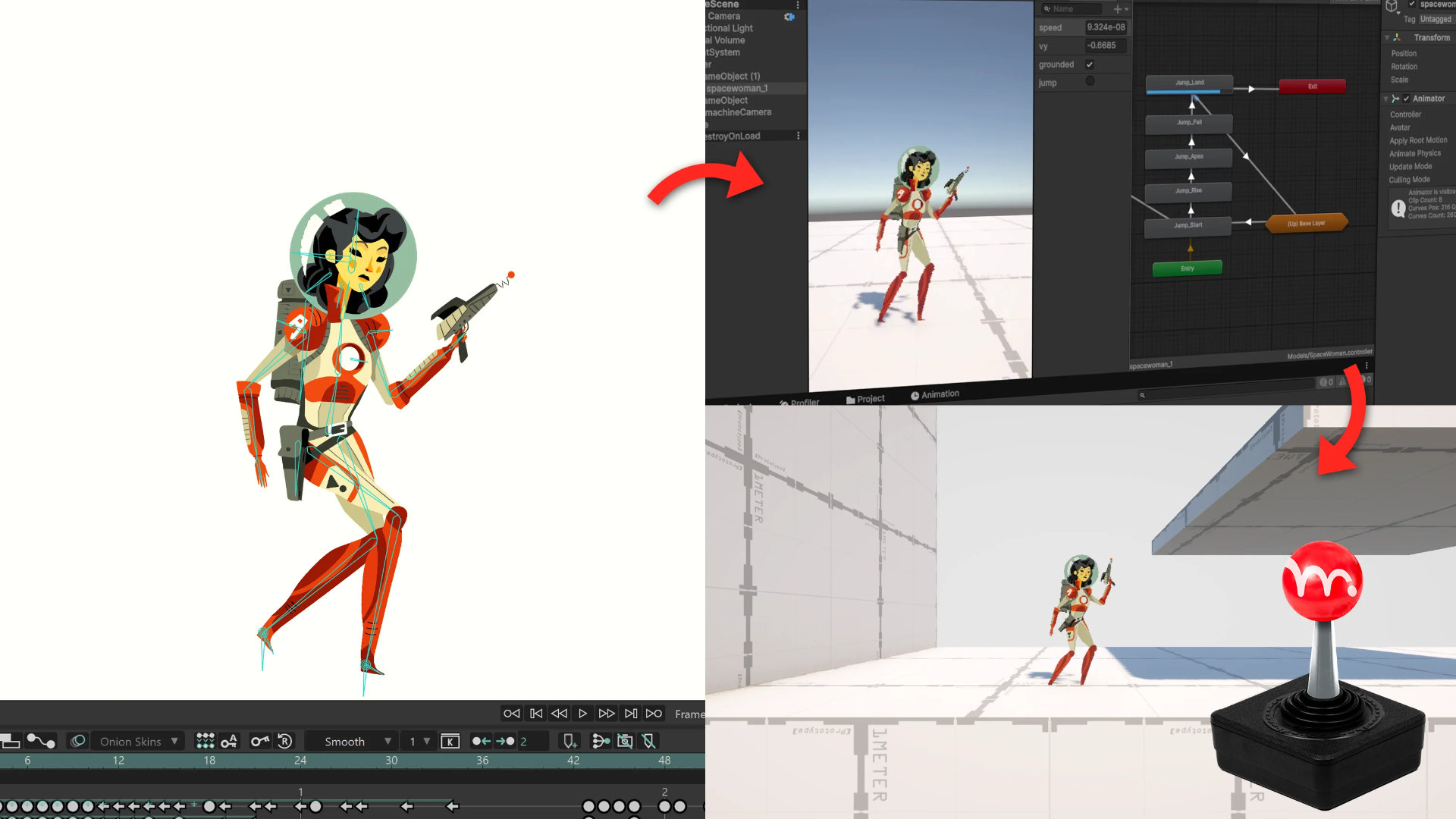1456x819 pixels.
Task: Select the orange (Up) Base Layer node
Action: (x=1307, y=223)
